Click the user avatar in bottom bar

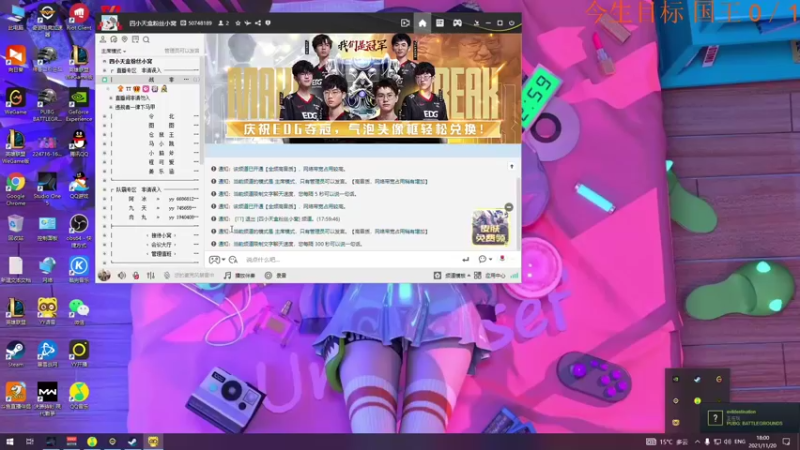click(104, 276)
